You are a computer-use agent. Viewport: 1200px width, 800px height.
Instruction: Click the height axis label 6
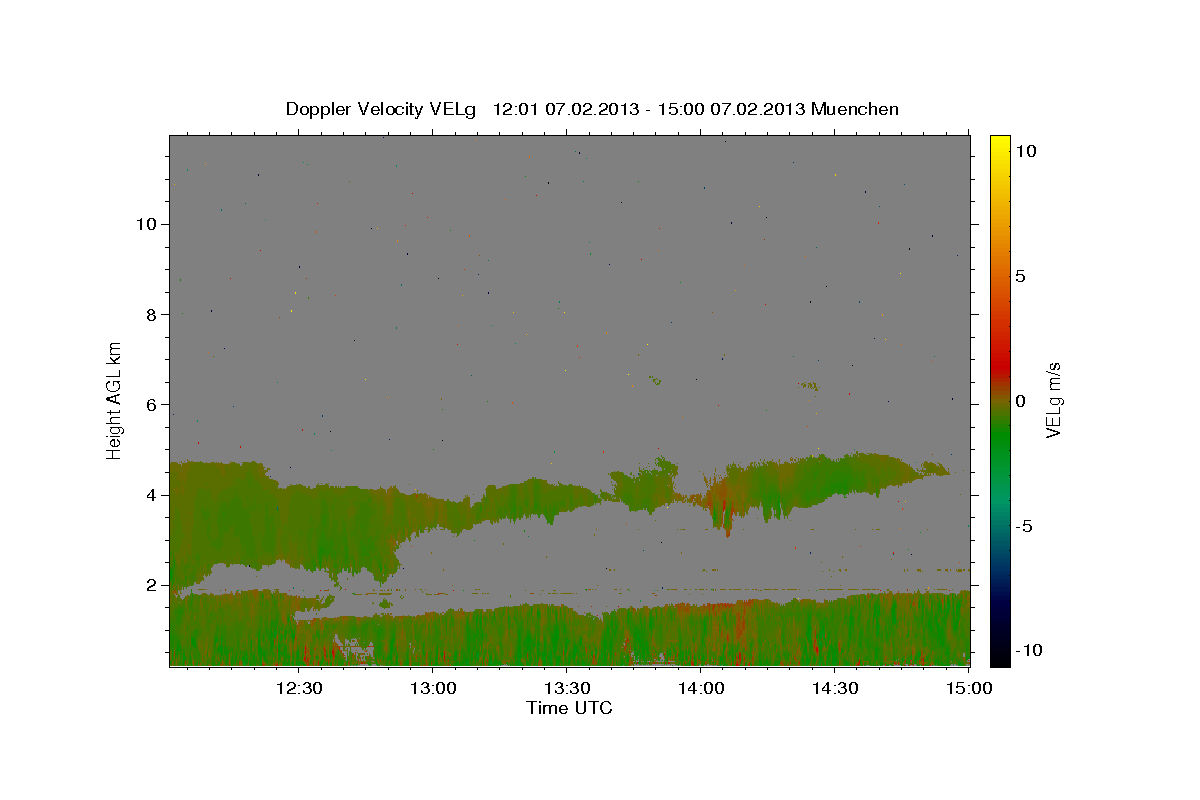tap(153, 404)
